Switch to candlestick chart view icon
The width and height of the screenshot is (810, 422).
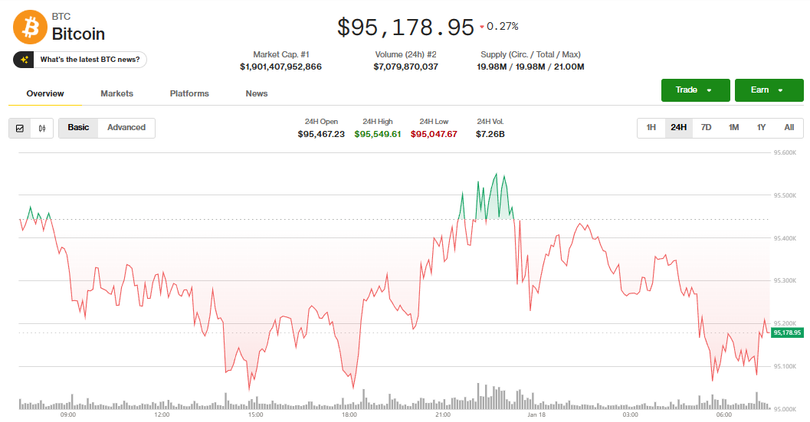(x=42, y=128)
